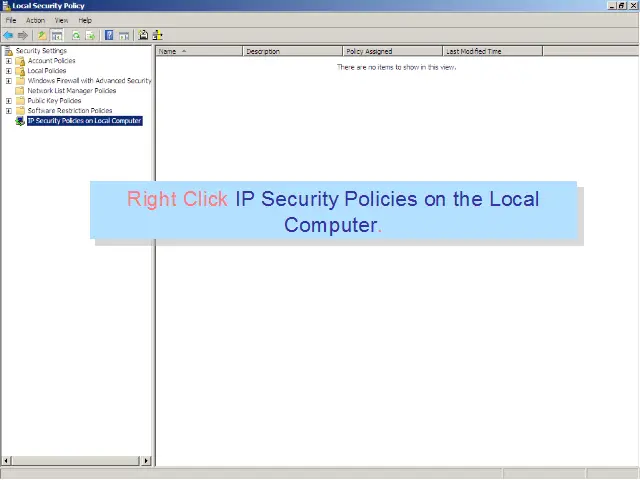This screenshot has height=480, width=640.
Task: Select Software Restriction Policies in tree
Action: coord(69,111)
